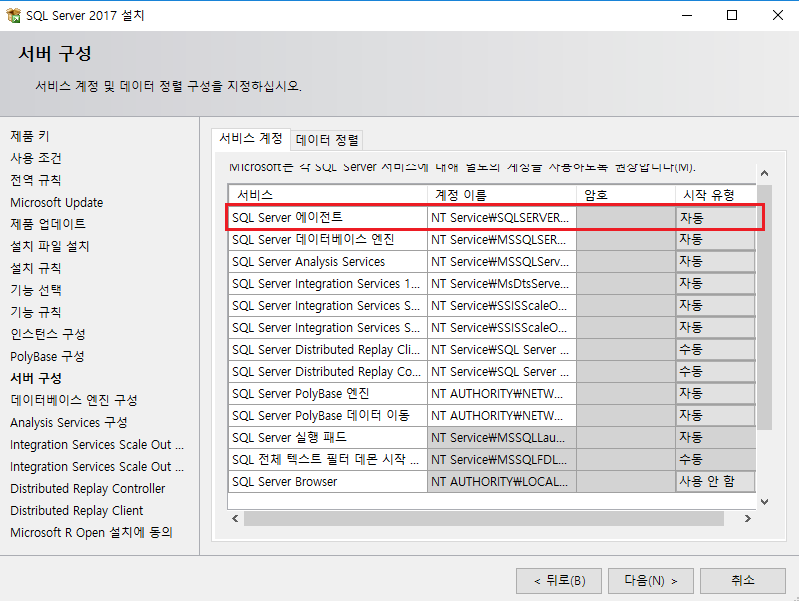Image resolution: width=799 pixels, height=601 pixels.
Task: Switch to the 서비스 계정 tab
Action: (251, 139)
